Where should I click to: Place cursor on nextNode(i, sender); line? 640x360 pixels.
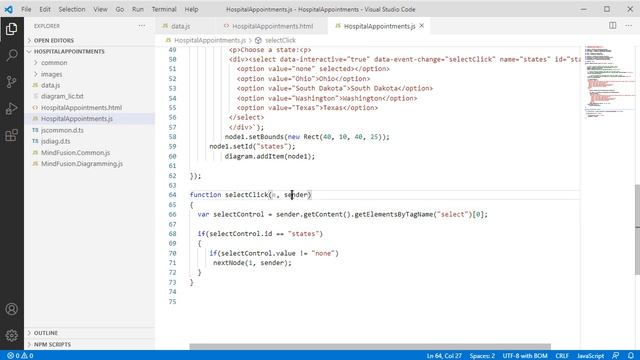coord(252,263)
